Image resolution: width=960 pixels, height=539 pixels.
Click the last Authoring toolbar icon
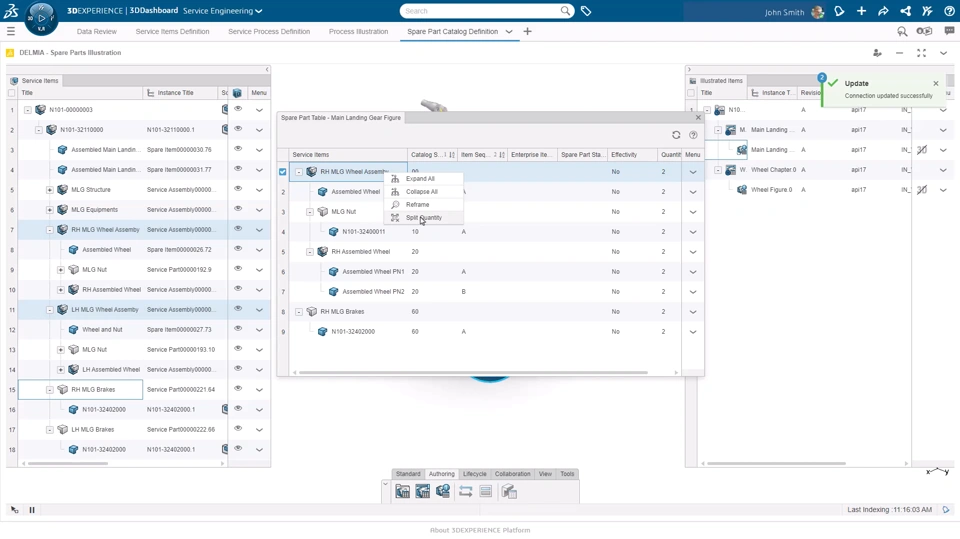[509, 491]
